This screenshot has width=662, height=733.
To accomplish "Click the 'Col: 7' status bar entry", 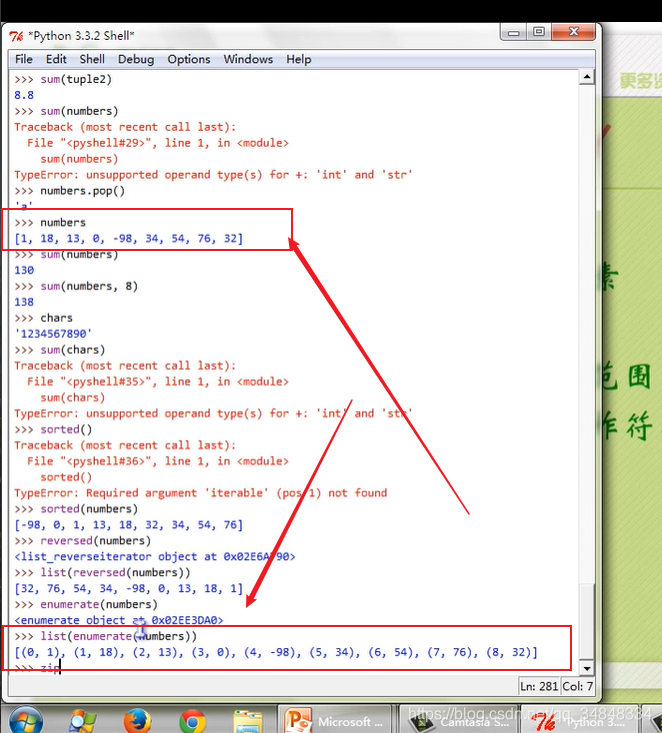I will click(x=578, y=686).
